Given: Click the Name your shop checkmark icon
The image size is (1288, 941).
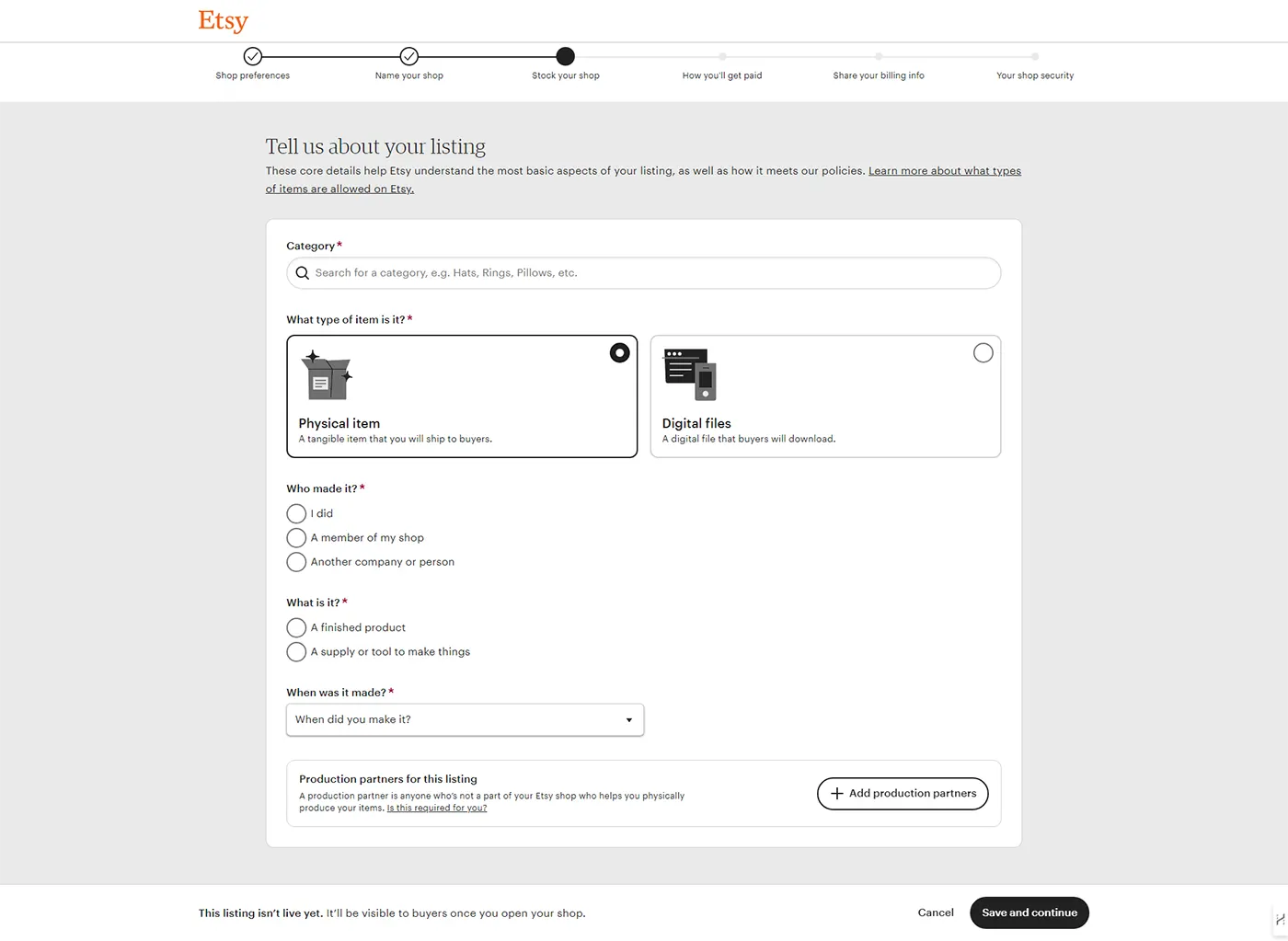Looking at the screenshot, I should [409, 56].
